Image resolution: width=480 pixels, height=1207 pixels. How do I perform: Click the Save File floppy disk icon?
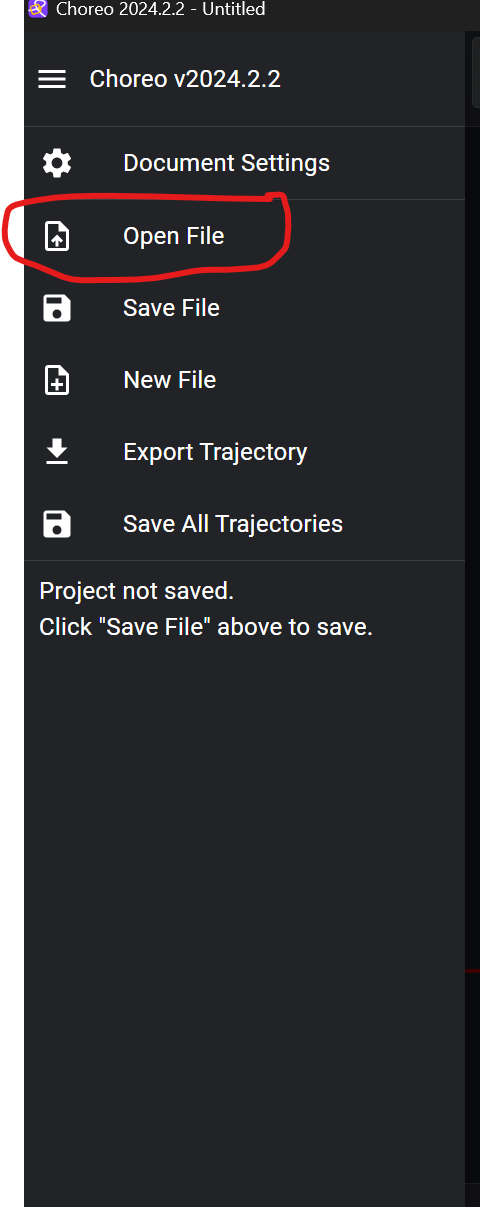pyautogui.click(x=57, y=308)
